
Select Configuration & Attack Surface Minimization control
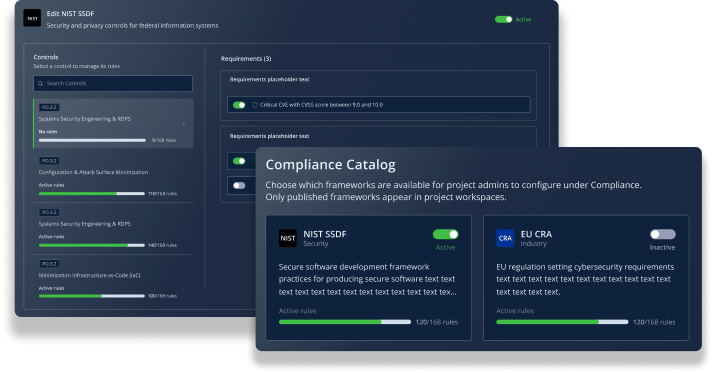(x=113, y=177)
